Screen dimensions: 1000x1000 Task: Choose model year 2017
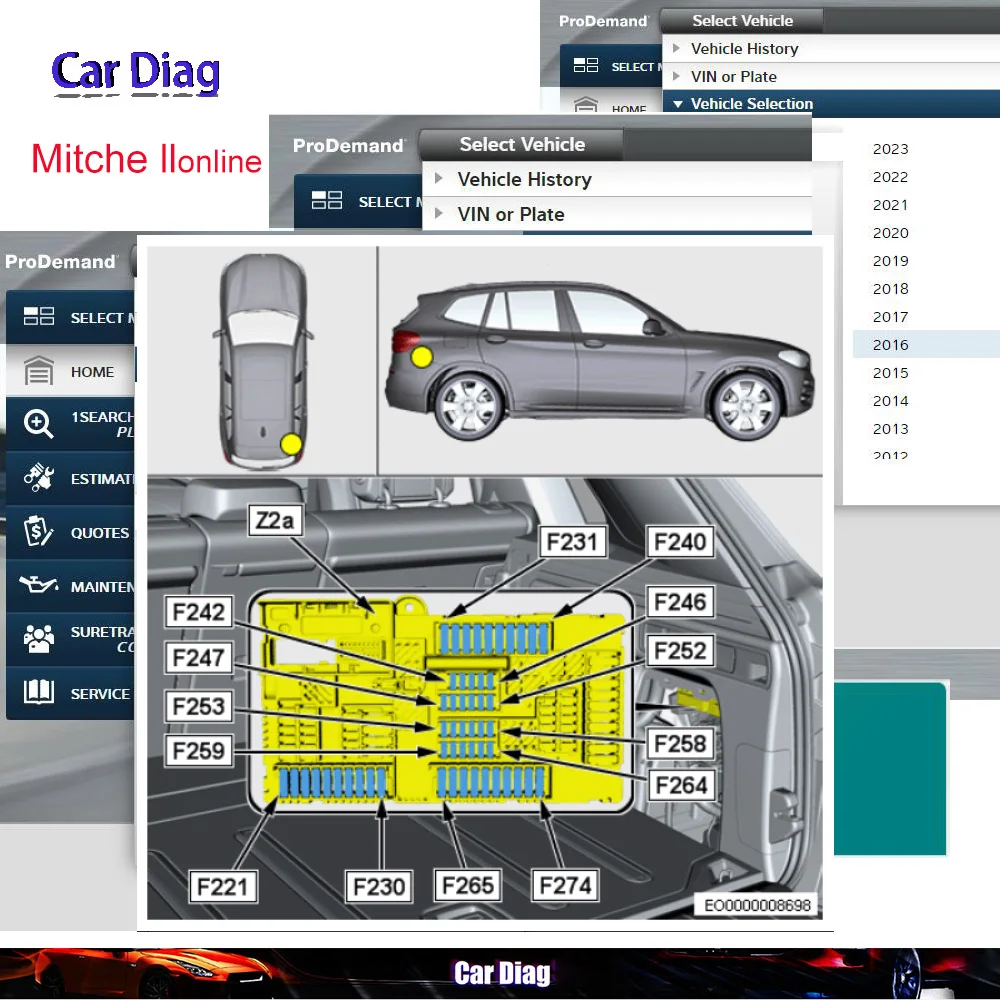point(890,317)
